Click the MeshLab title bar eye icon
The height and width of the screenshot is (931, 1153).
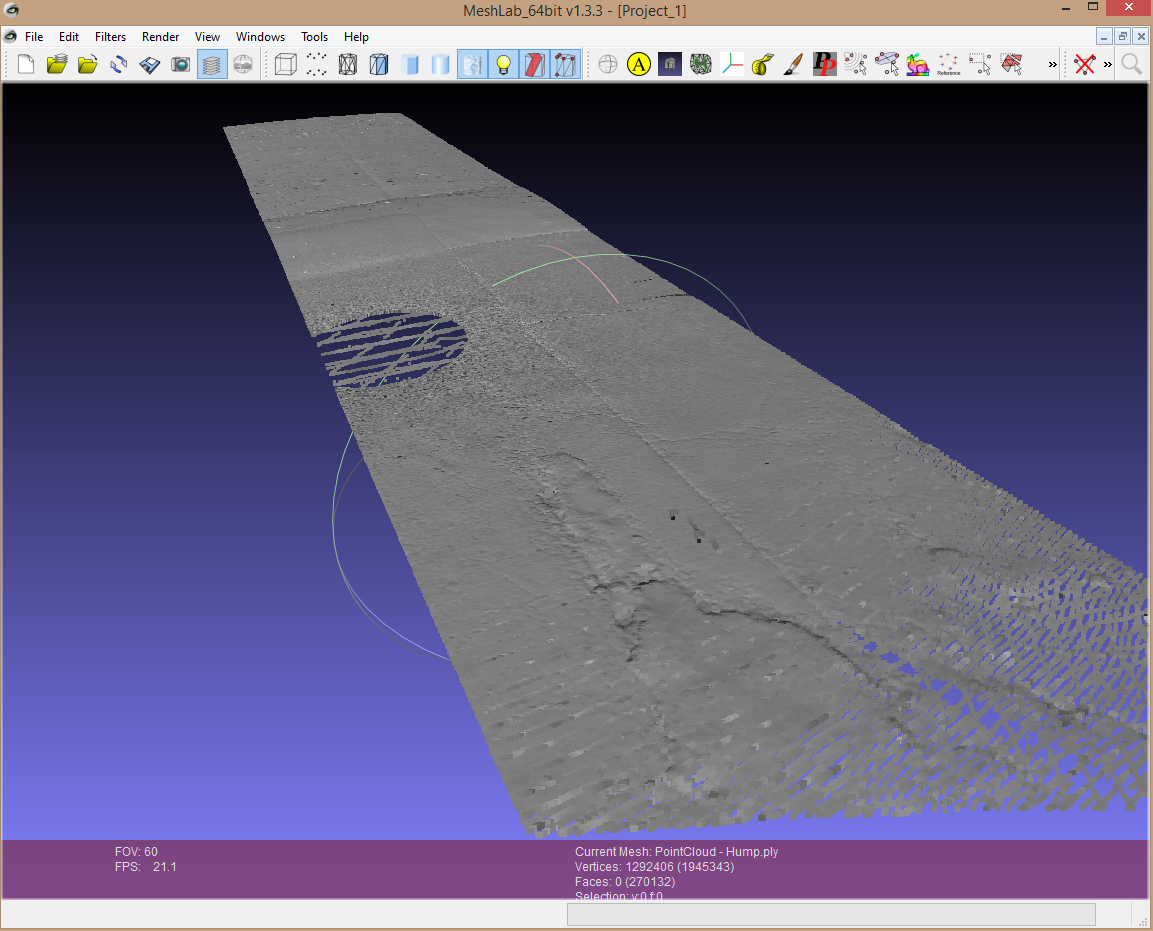pyautogui.click(x=11, y=10)
